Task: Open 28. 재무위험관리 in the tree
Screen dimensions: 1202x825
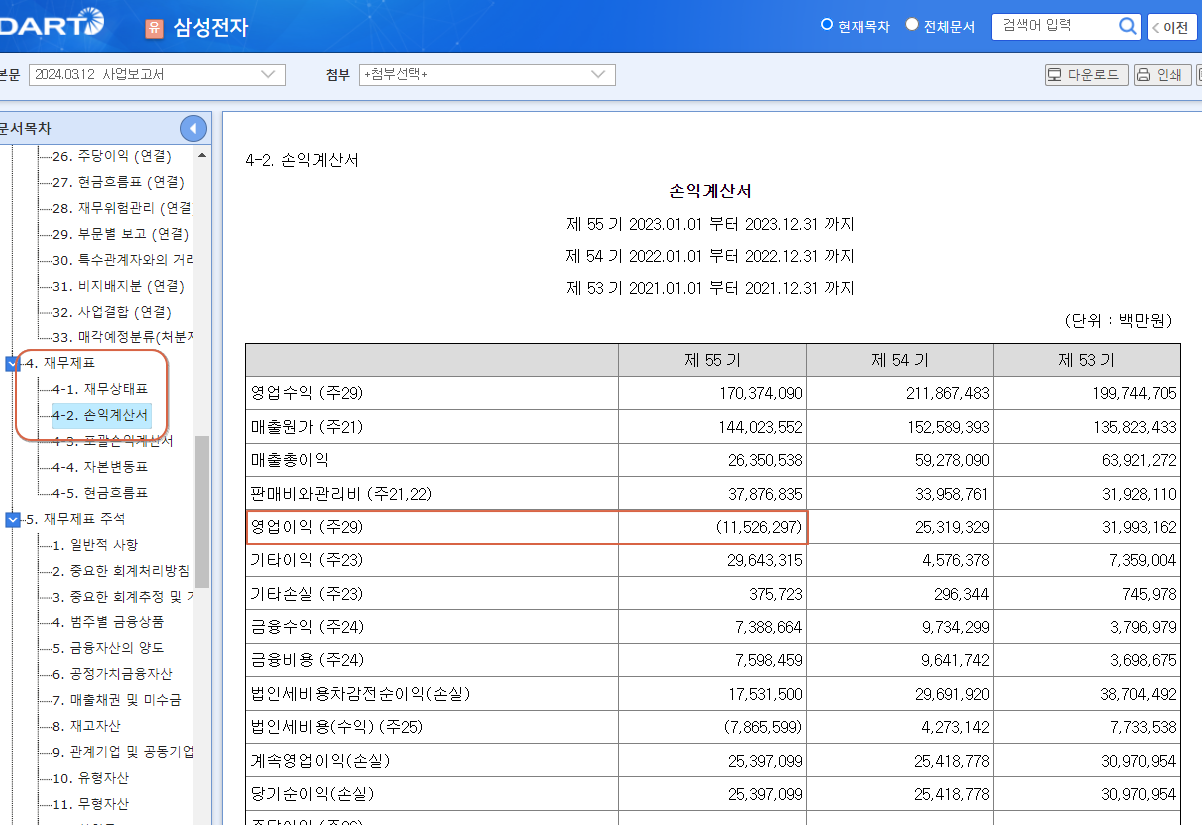Action: (x=121, y=208)
